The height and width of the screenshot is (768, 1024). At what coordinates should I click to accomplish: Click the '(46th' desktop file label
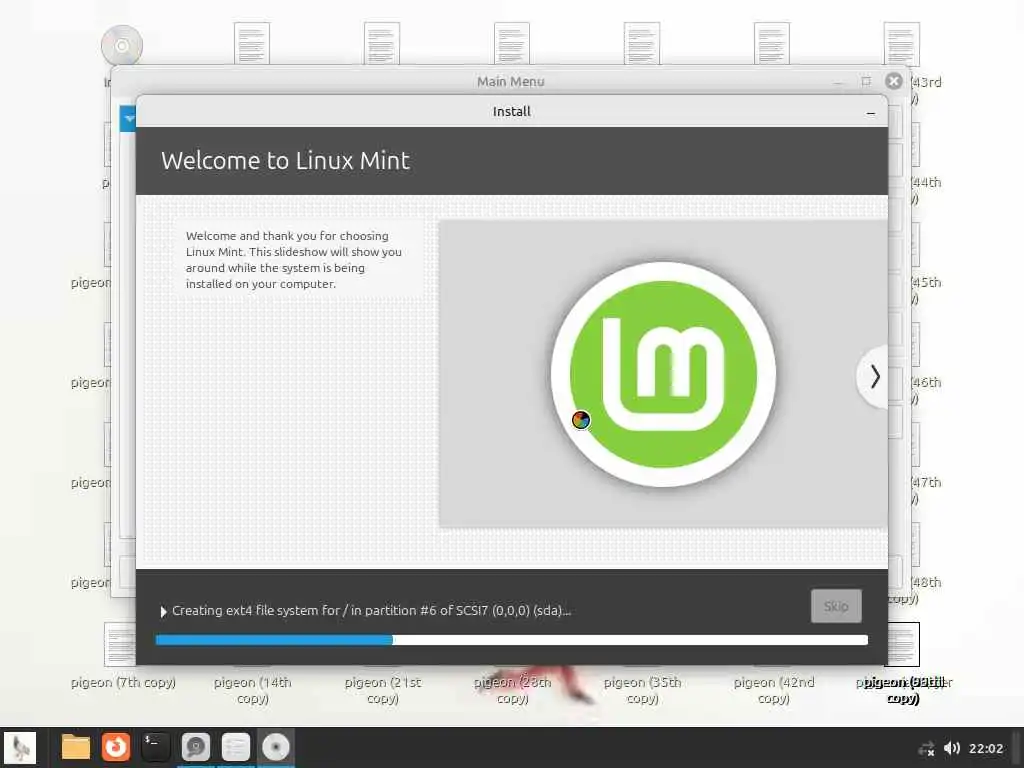coord(927,383)
